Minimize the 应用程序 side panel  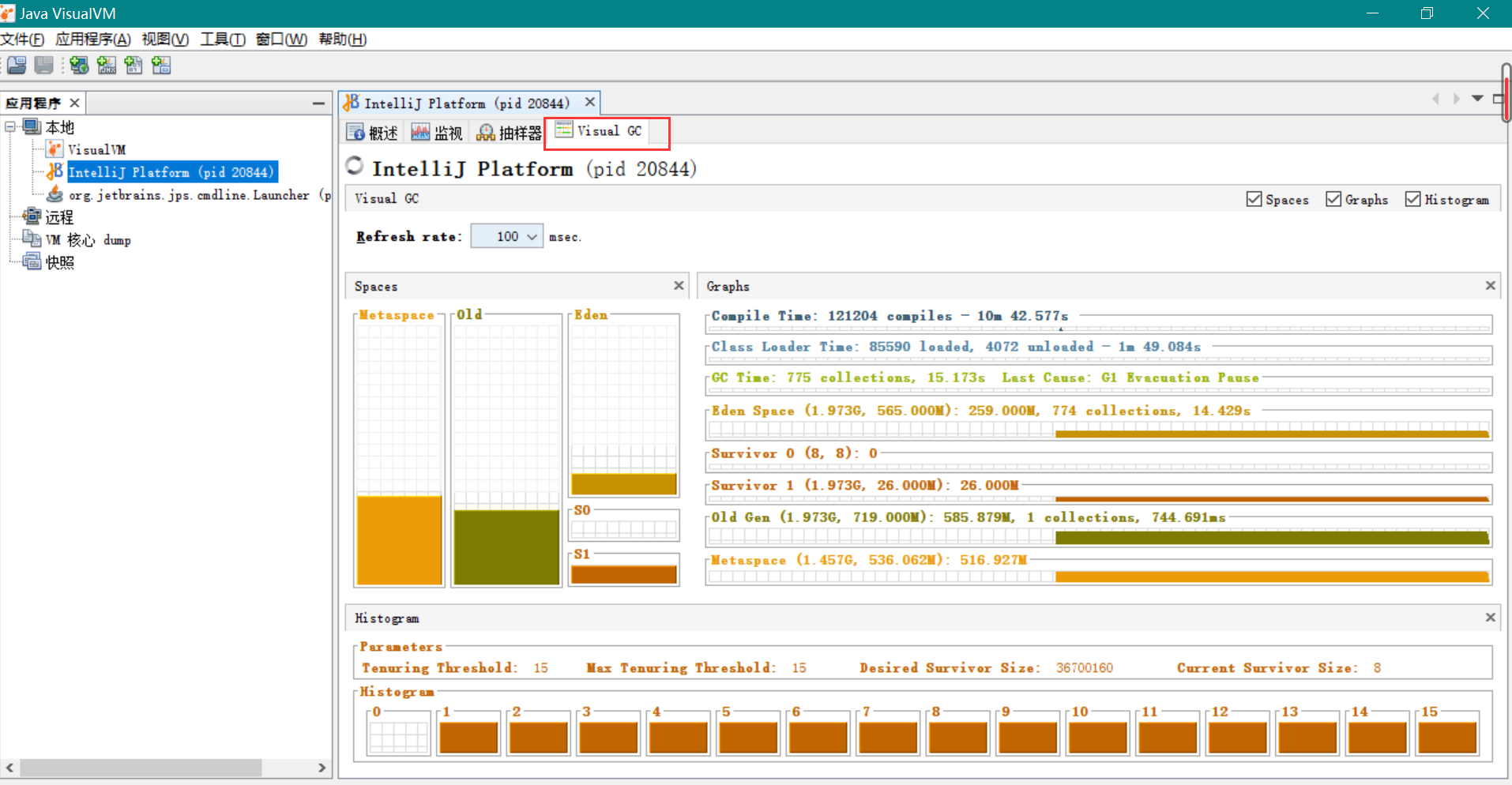tap(318, 103)
